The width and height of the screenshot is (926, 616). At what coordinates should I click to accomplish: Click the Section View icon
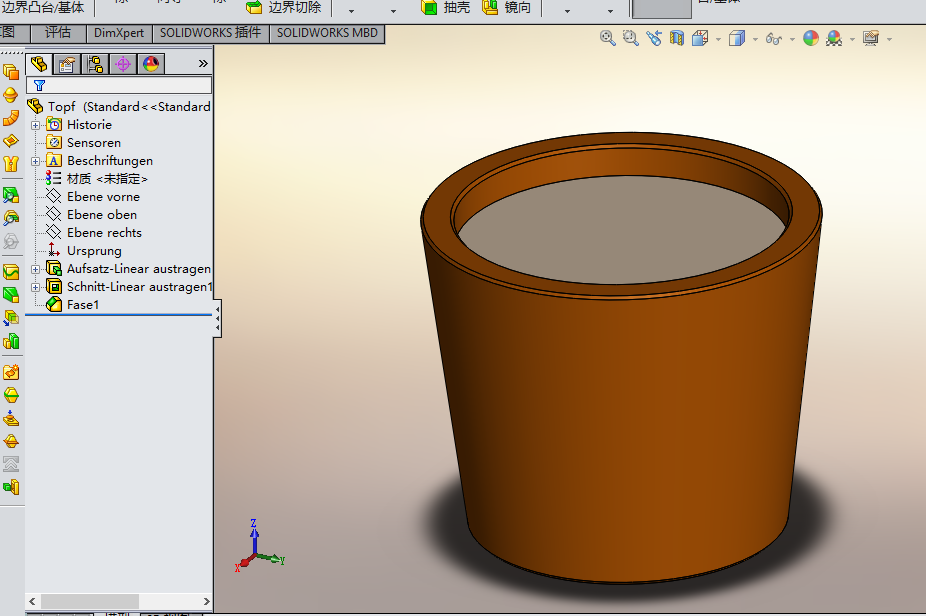coord(677,38)
